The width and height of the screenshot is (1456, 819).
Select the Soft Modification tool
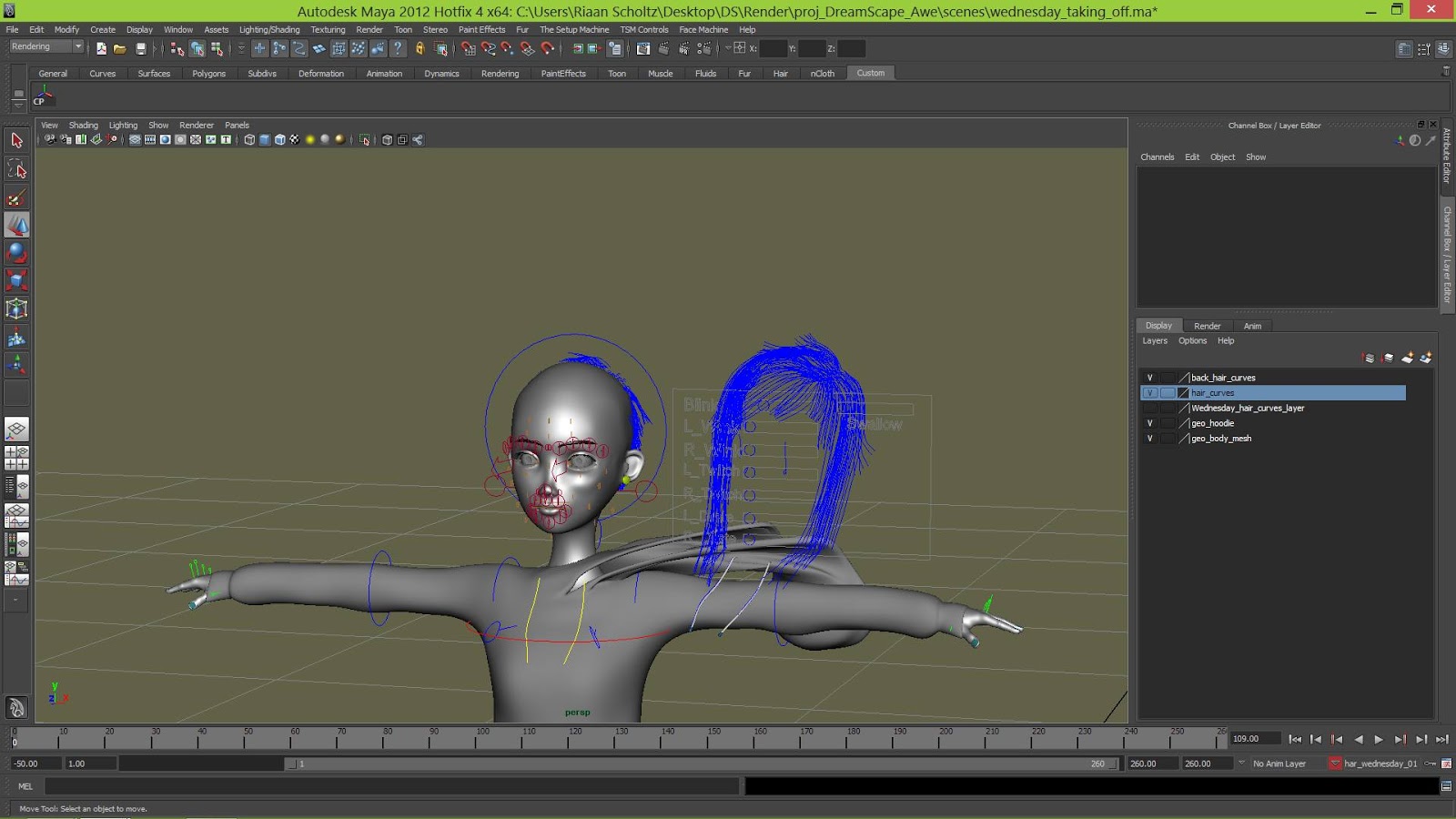tap(16, 338)
